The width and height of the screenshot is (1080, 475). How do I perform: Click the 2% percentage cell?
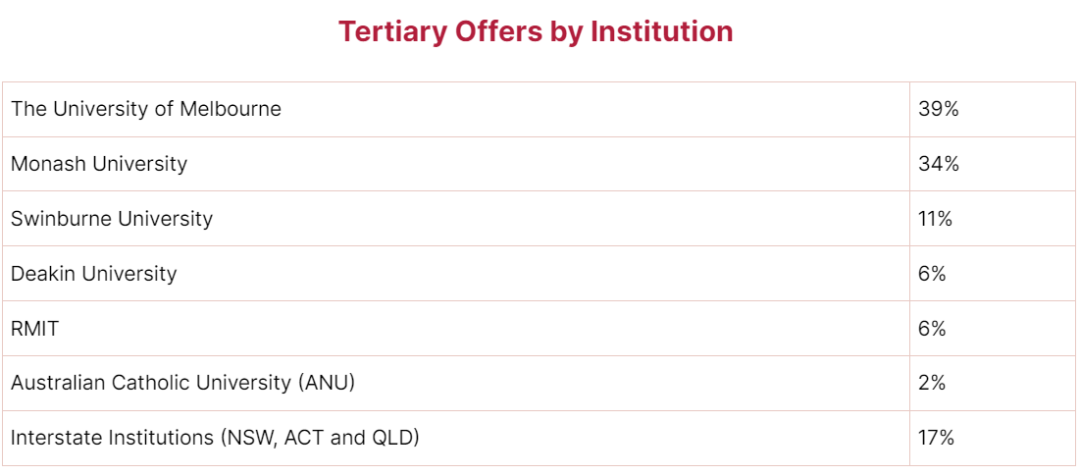(993, 383)
